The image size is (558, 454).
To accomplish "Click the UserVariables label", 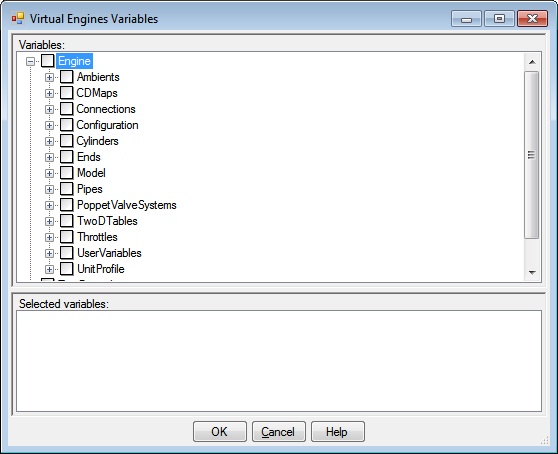I will tap(110, 253).
